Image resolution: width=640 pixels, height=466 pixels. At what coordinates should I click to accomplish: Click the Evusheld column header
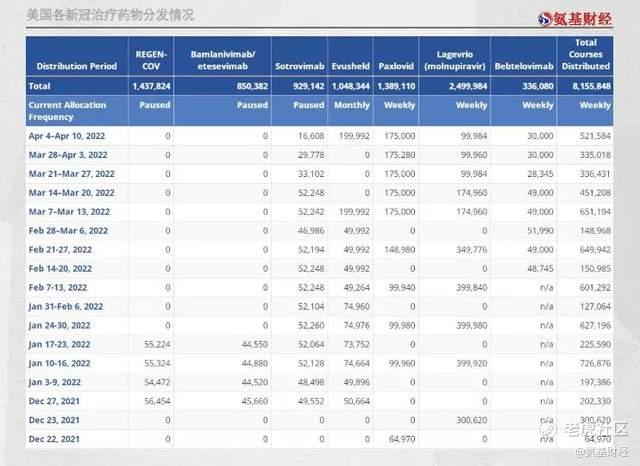click(x=350, y=66)
